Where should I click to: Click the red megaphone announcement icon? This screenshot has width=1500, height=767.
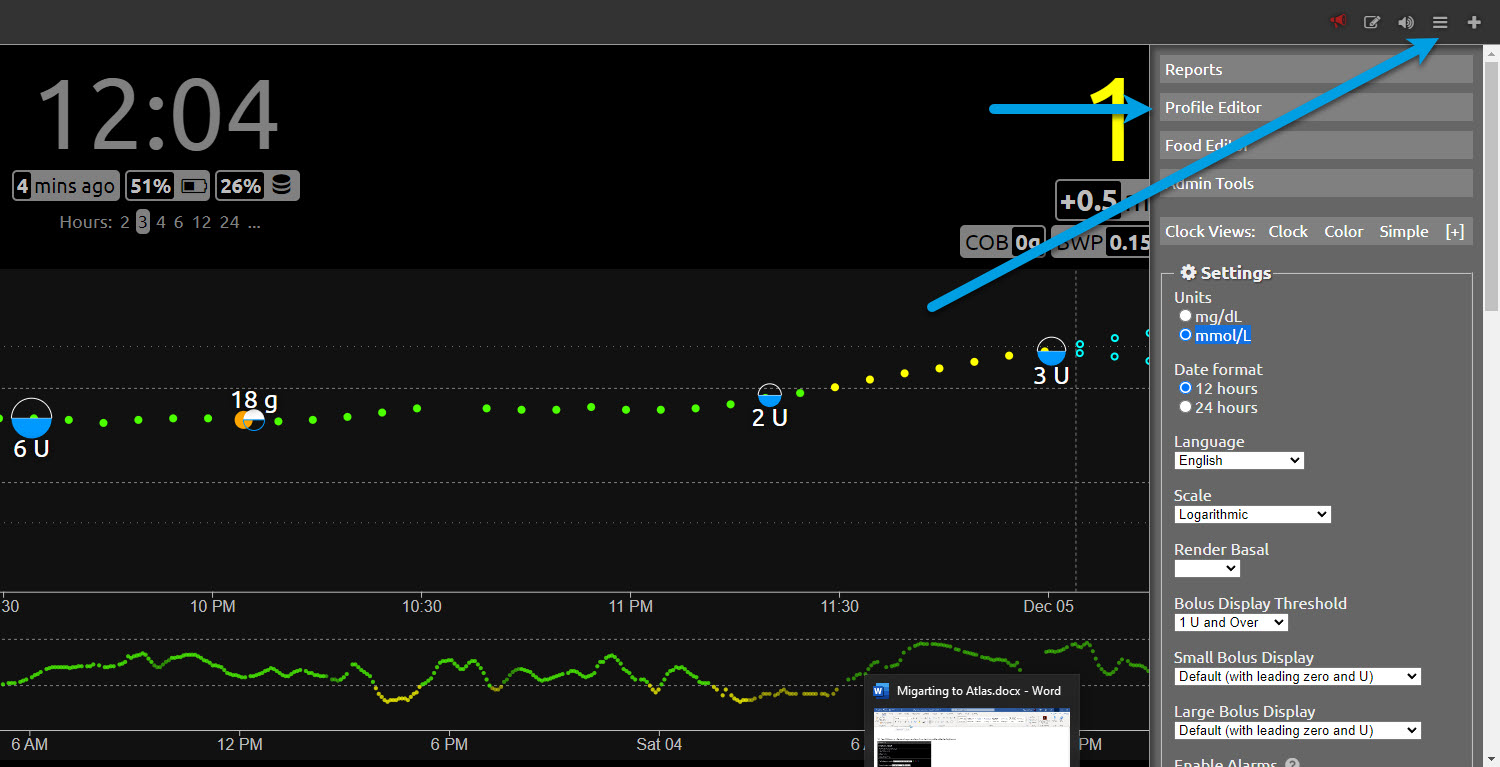pyautogui.click(x=1338, y=22)
